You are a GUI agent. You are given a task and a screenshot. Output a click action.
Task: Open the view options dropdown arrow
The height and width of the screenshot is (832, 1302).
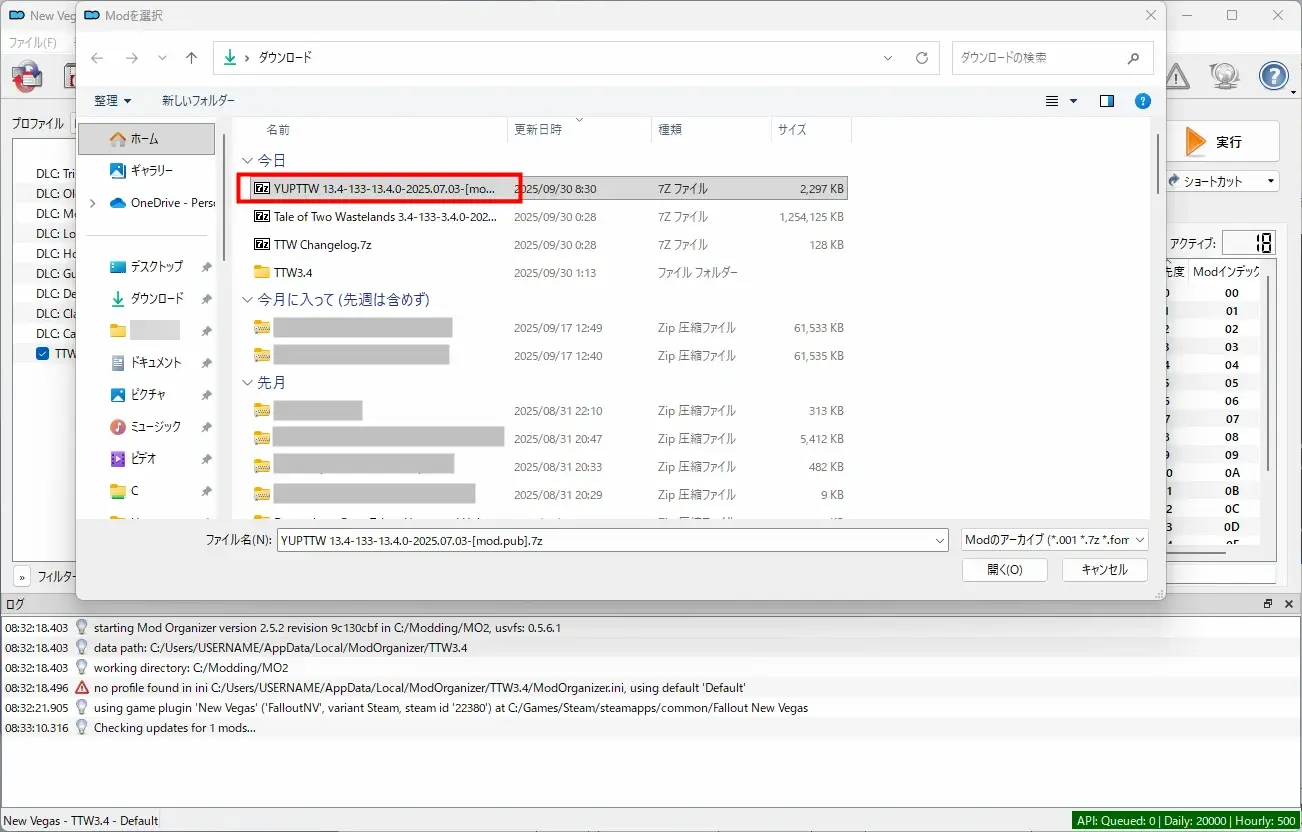[x=1074, y=101]
